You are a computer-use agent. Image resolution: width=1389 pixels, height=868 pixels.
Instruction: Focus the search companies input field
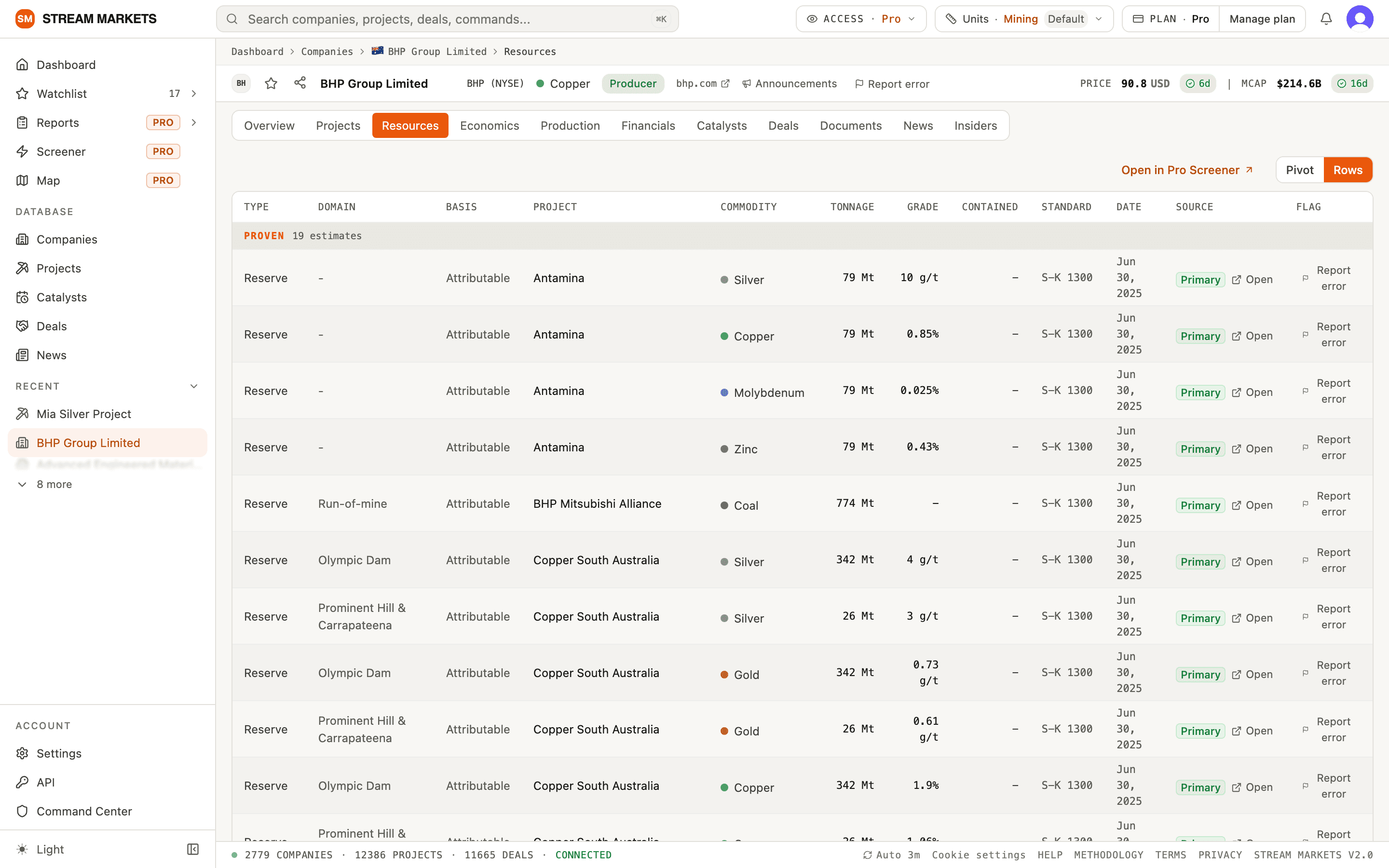[x=448, y=19]
